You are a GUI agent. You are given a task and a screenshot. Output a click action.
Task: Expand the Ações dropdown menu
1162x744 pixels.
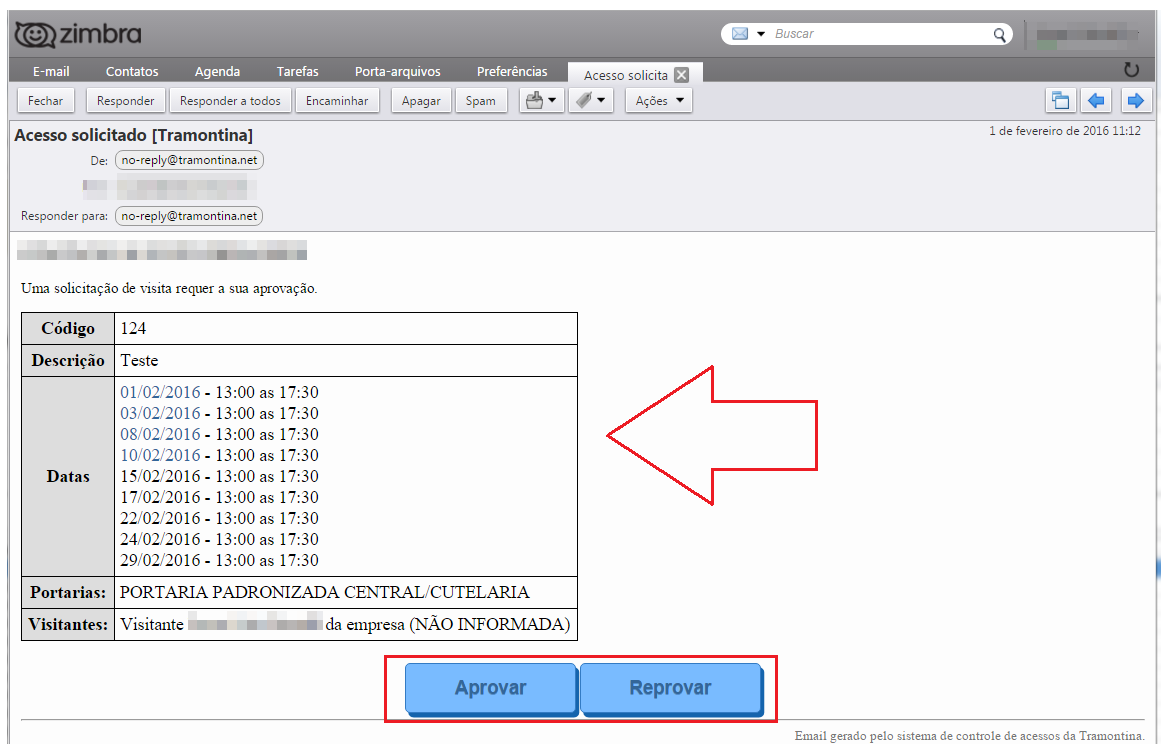659,101
